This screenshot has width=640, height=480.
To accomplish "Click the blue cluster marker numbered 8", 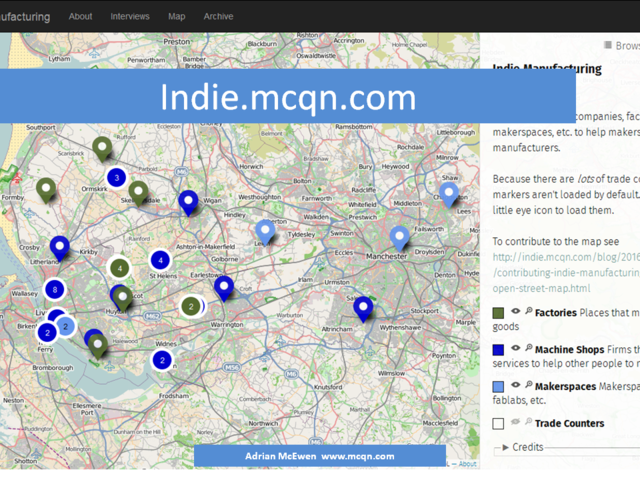I will point(55,289).
